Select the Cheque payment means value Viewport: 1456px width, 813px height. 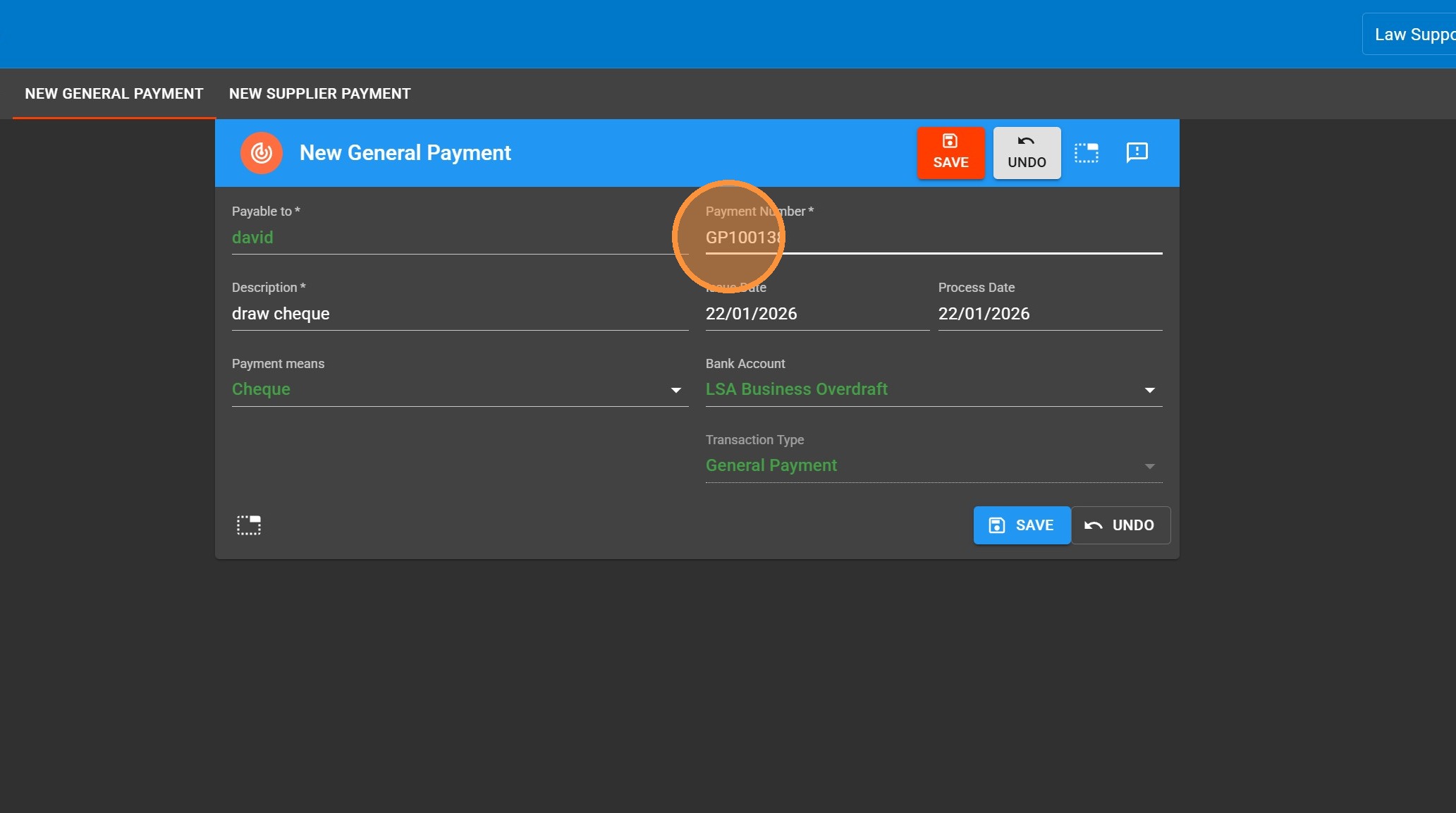tap(262, 389)
